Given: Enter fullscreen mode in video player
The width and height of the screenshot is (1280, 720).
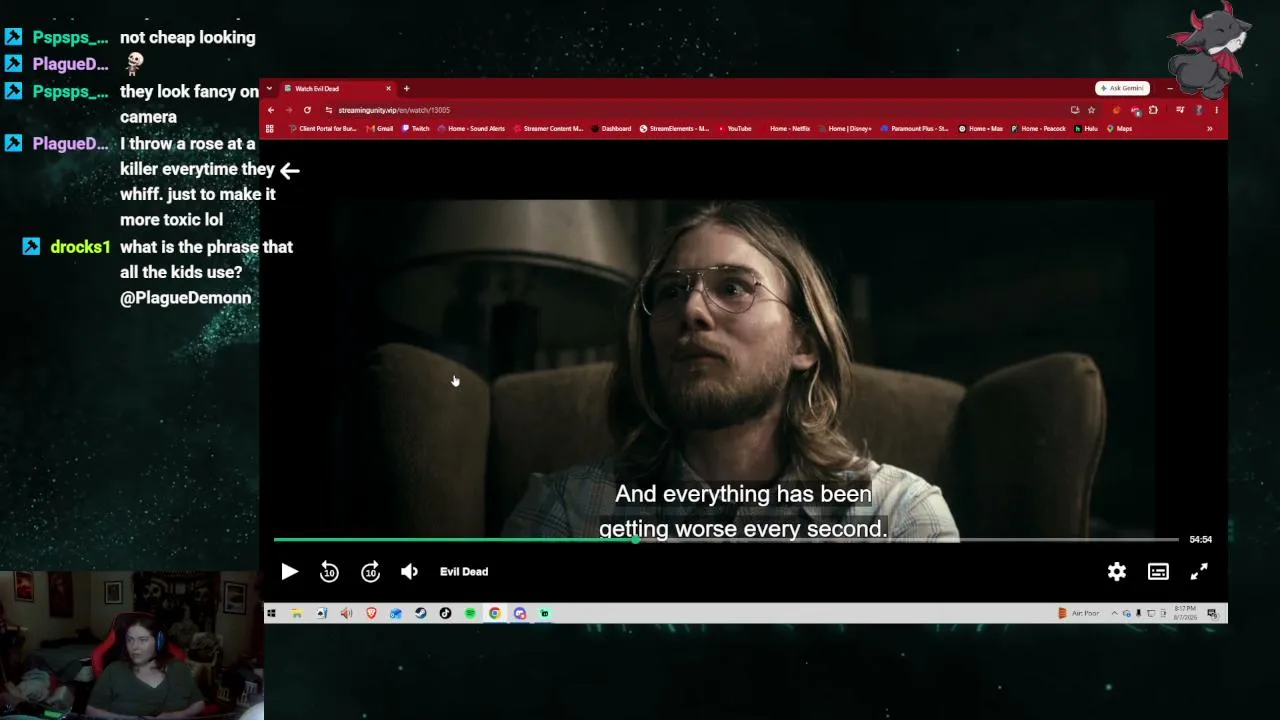Looking at the screenshot, I should coord(1199,572).
